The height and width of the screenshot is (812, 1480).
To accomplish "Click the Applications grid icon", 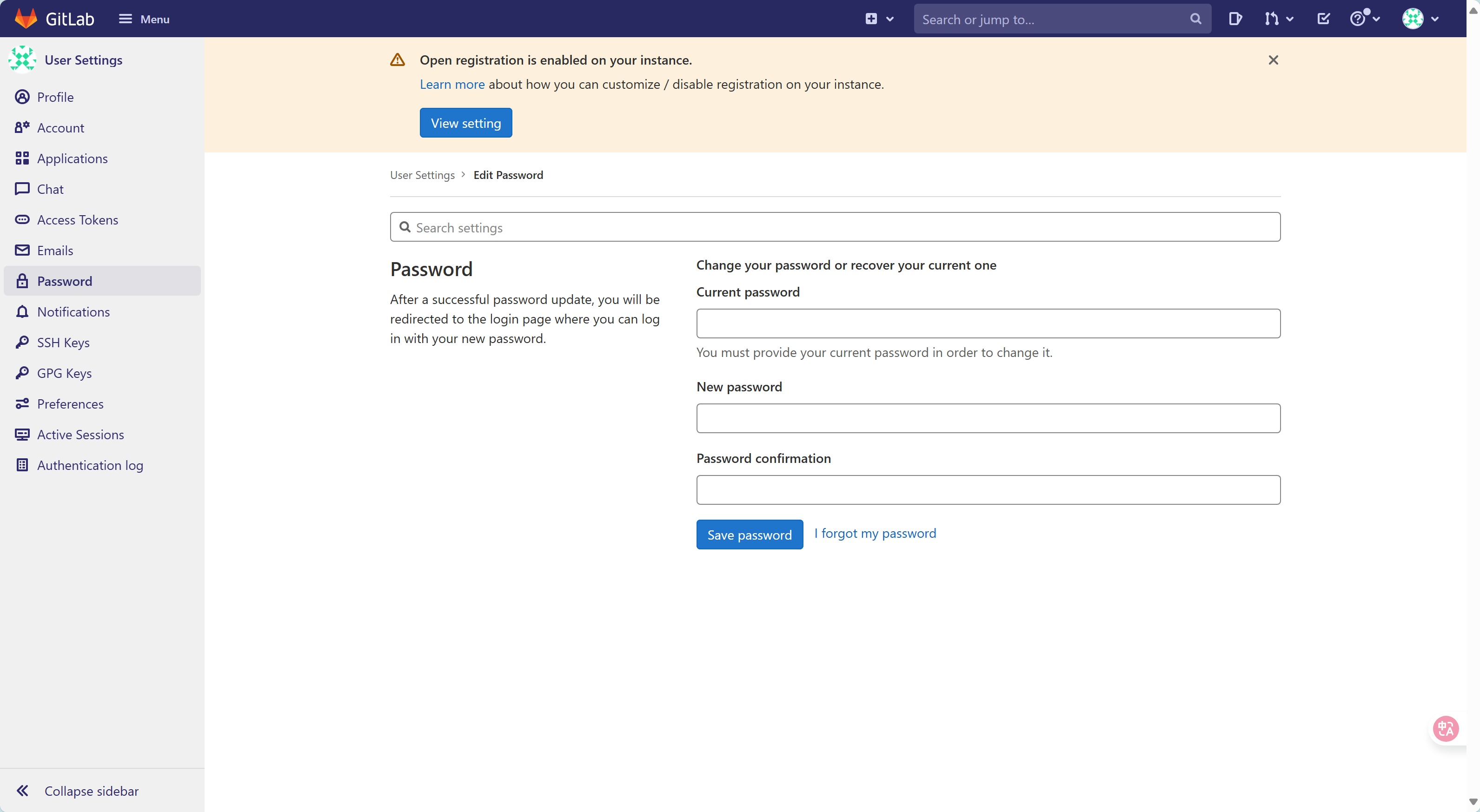I will click(22, 158).
